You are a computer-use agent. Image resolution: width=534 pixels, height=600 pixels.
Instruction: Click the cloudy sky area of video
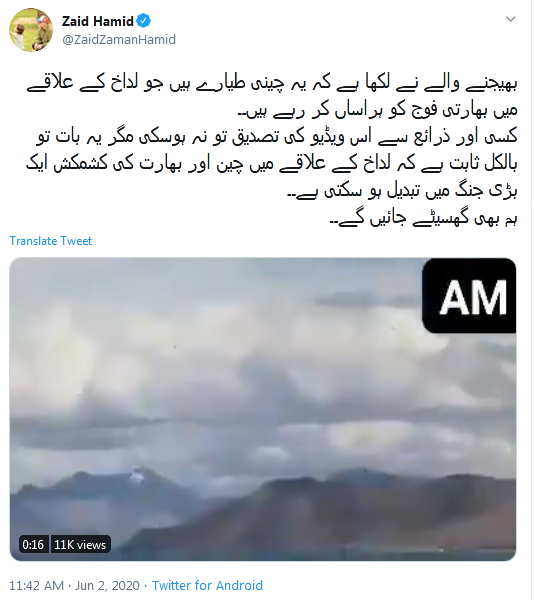(214, 364)
